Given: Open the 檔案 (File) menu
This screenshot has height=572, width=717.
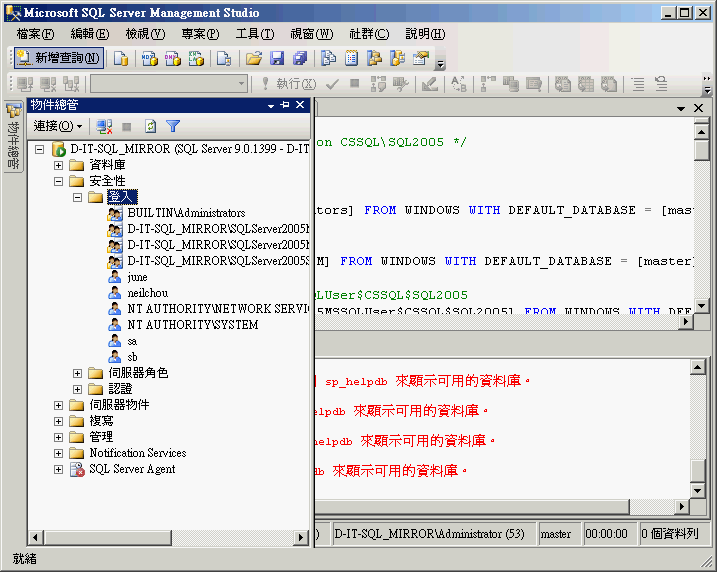Looking at the screenshot, I should (35, 34).
